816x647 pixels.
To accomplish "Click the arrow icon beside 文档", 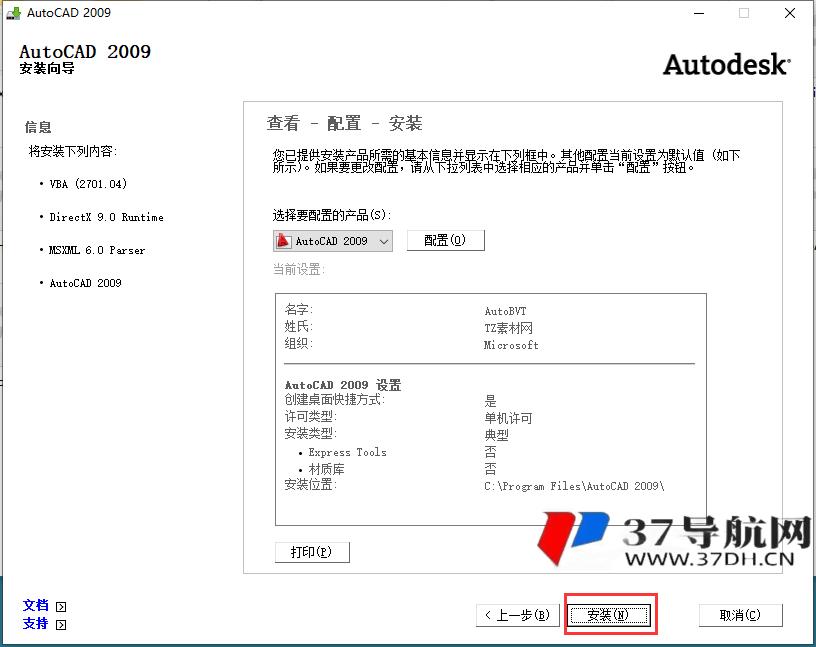I will tap(59, 605).
